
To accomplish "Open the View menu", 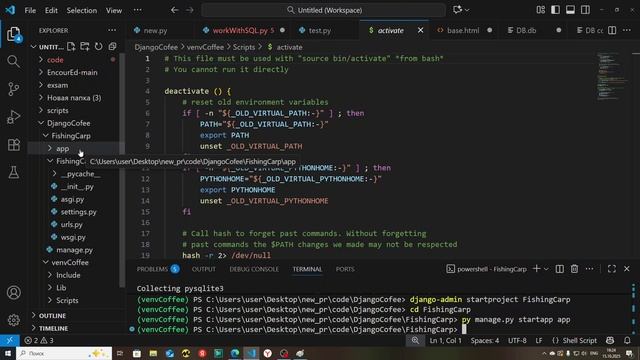I will [114, 10].
